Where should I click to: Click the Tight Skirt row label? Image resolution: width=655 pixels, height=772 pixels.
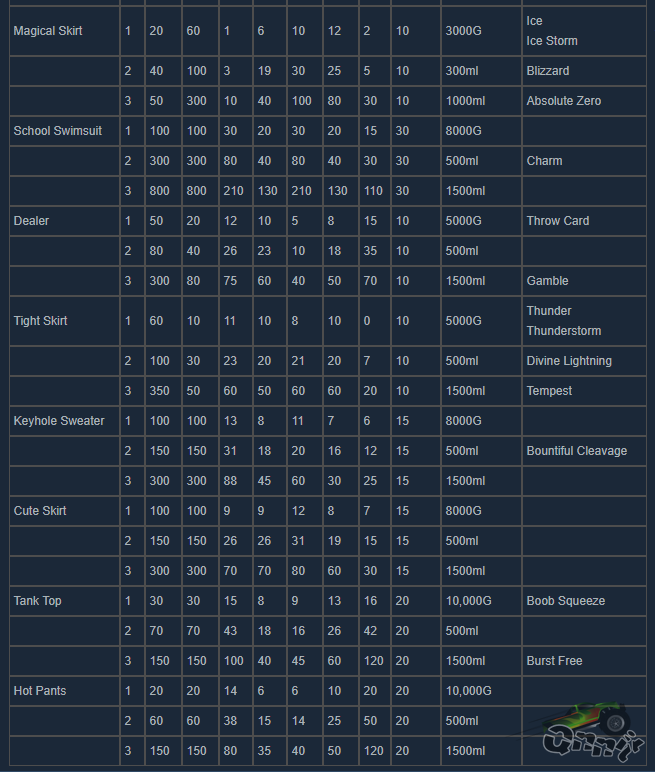click(41, 321)
